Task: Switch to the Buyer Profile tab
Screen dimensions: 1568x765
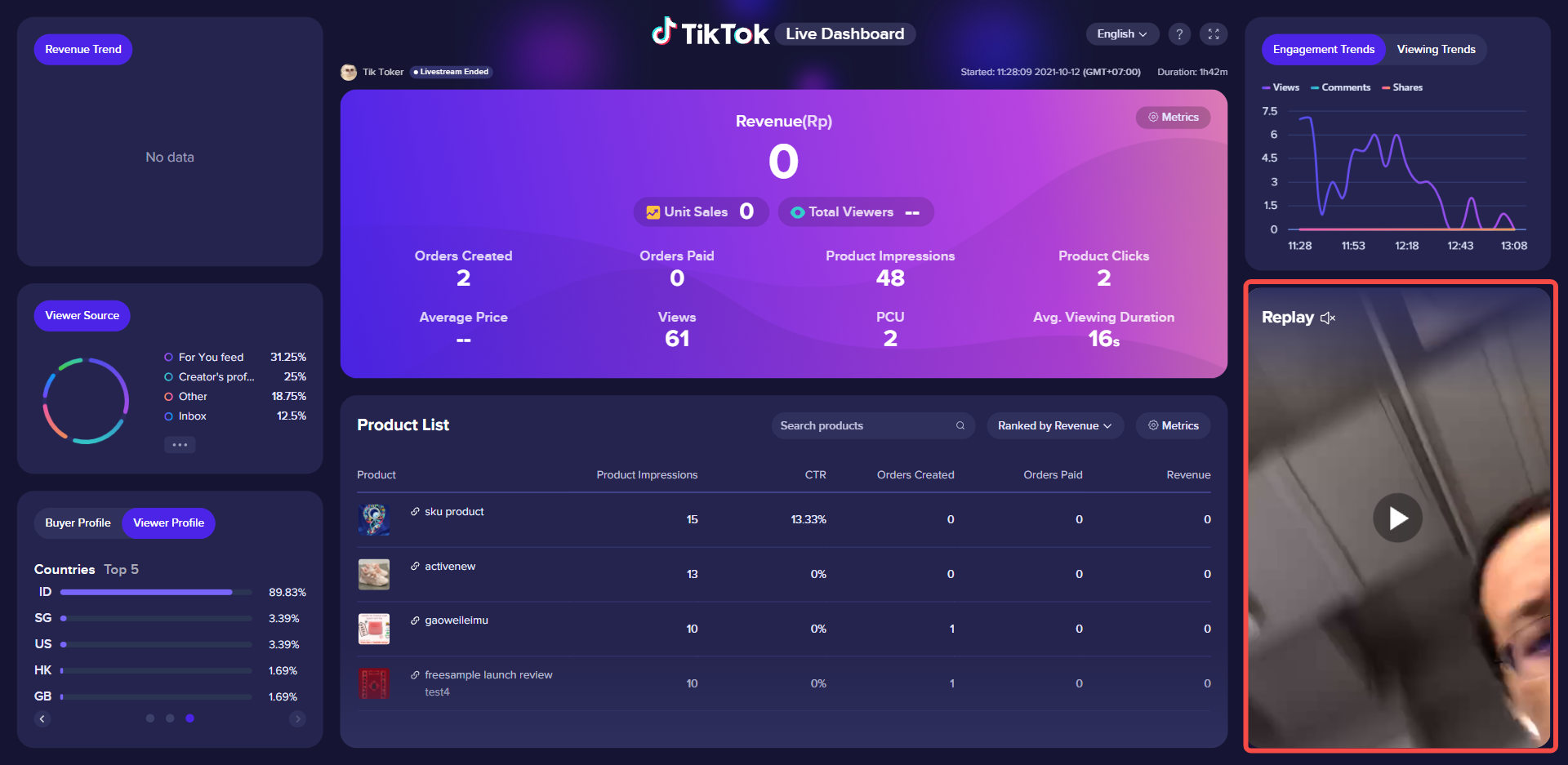Action: [x=78, y=523]
